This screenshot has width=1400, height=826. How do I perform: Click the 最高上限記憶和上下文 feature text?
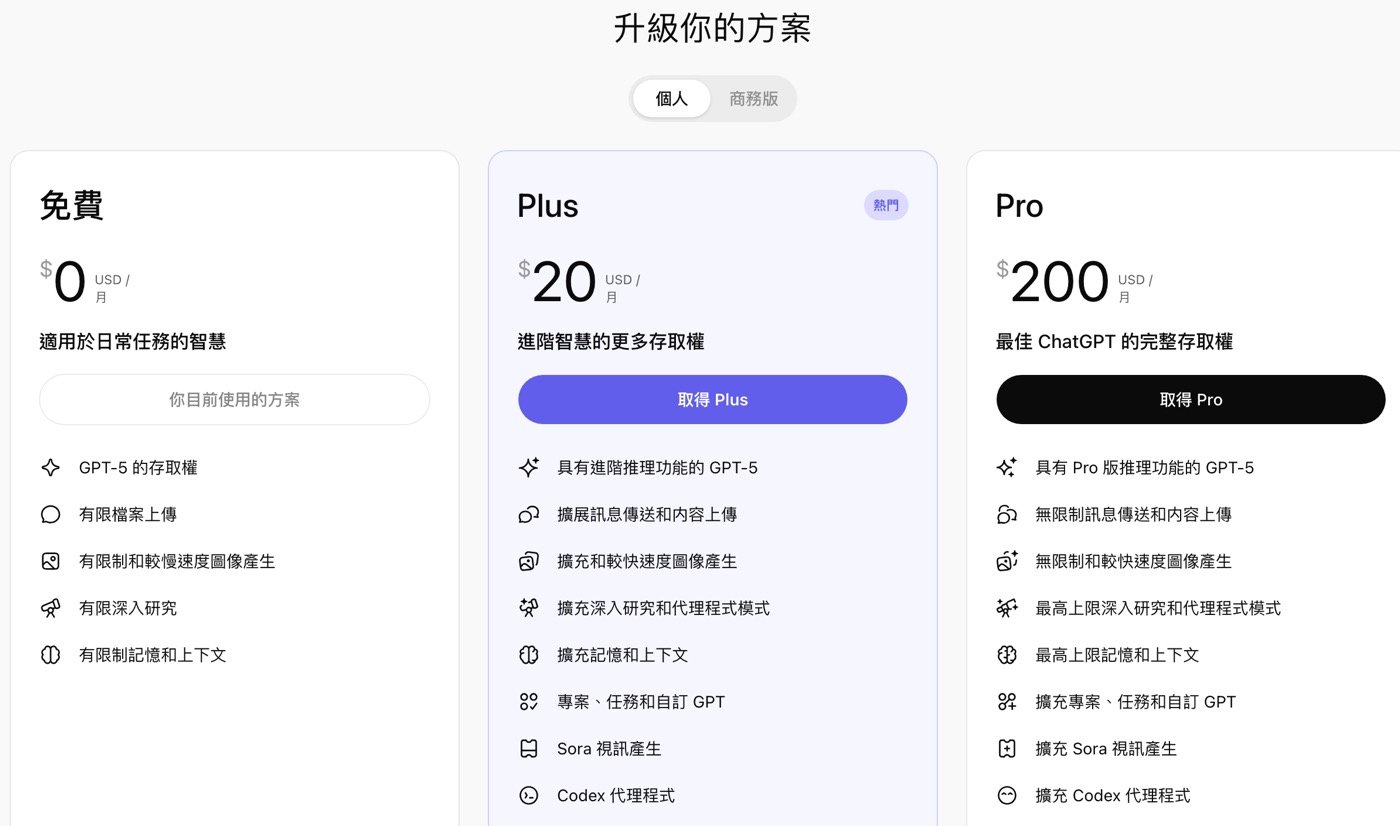(x=1117, y=655)
